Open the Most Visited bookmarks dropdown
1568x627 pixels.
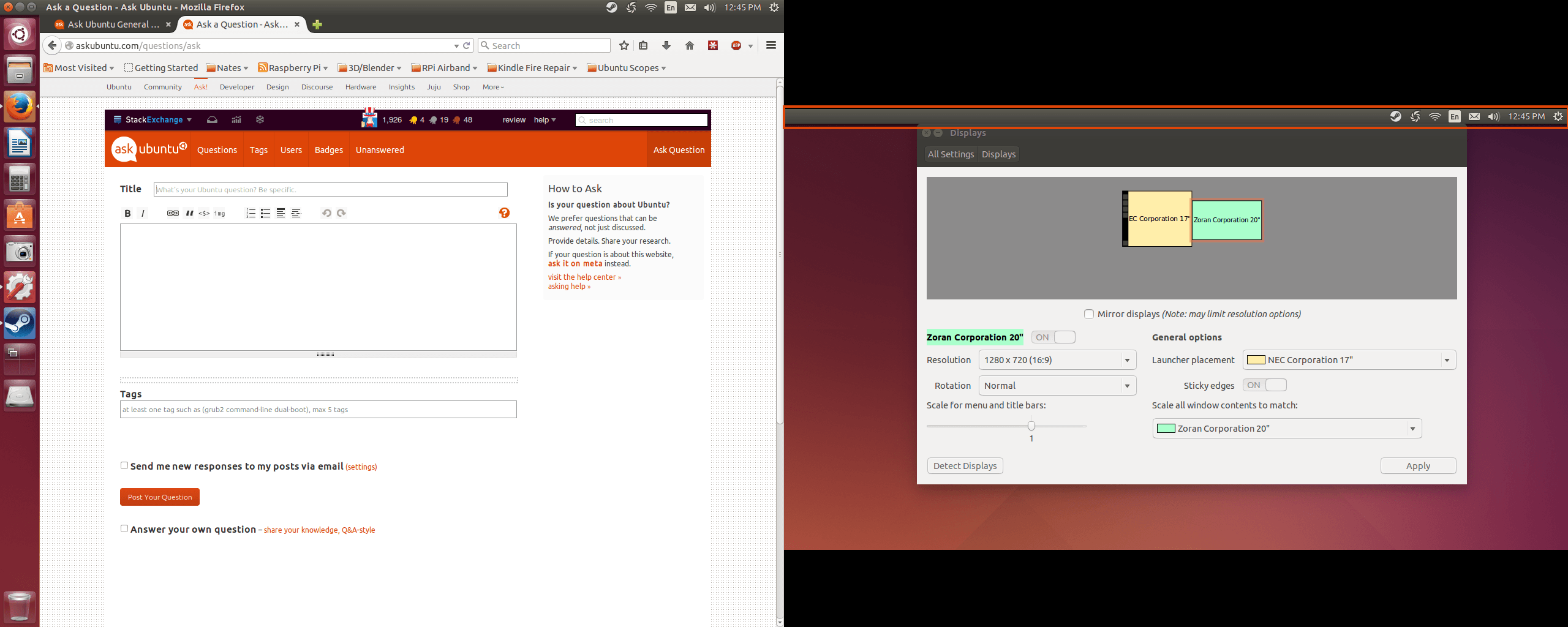pyautogui.click(x=79, y=68)
